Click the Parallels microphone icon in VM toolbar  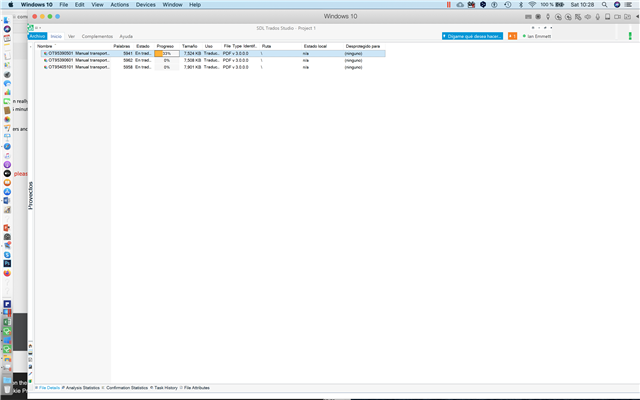(598, 17)
